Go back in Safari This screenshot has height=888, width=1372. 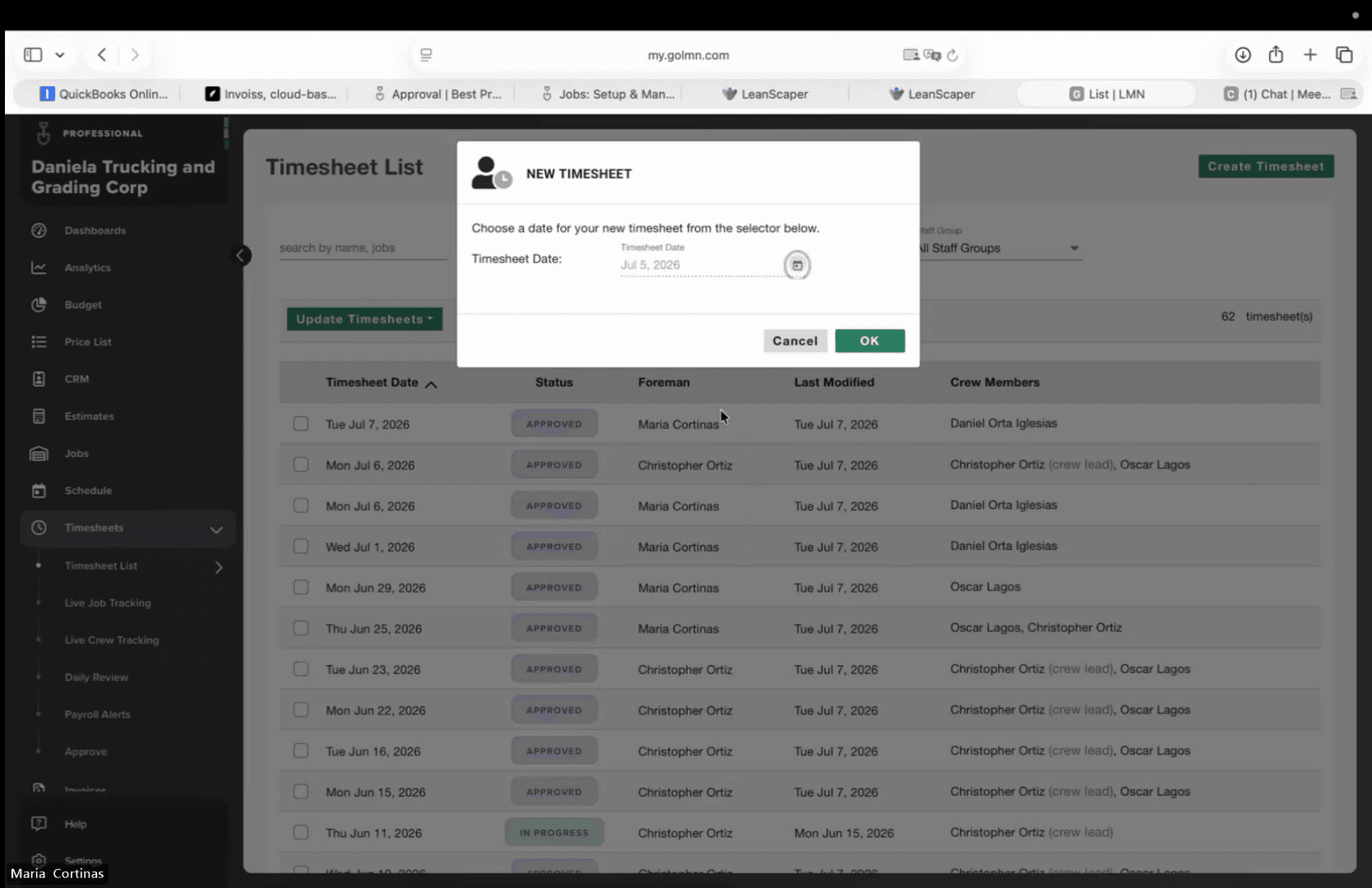point(102,54)
